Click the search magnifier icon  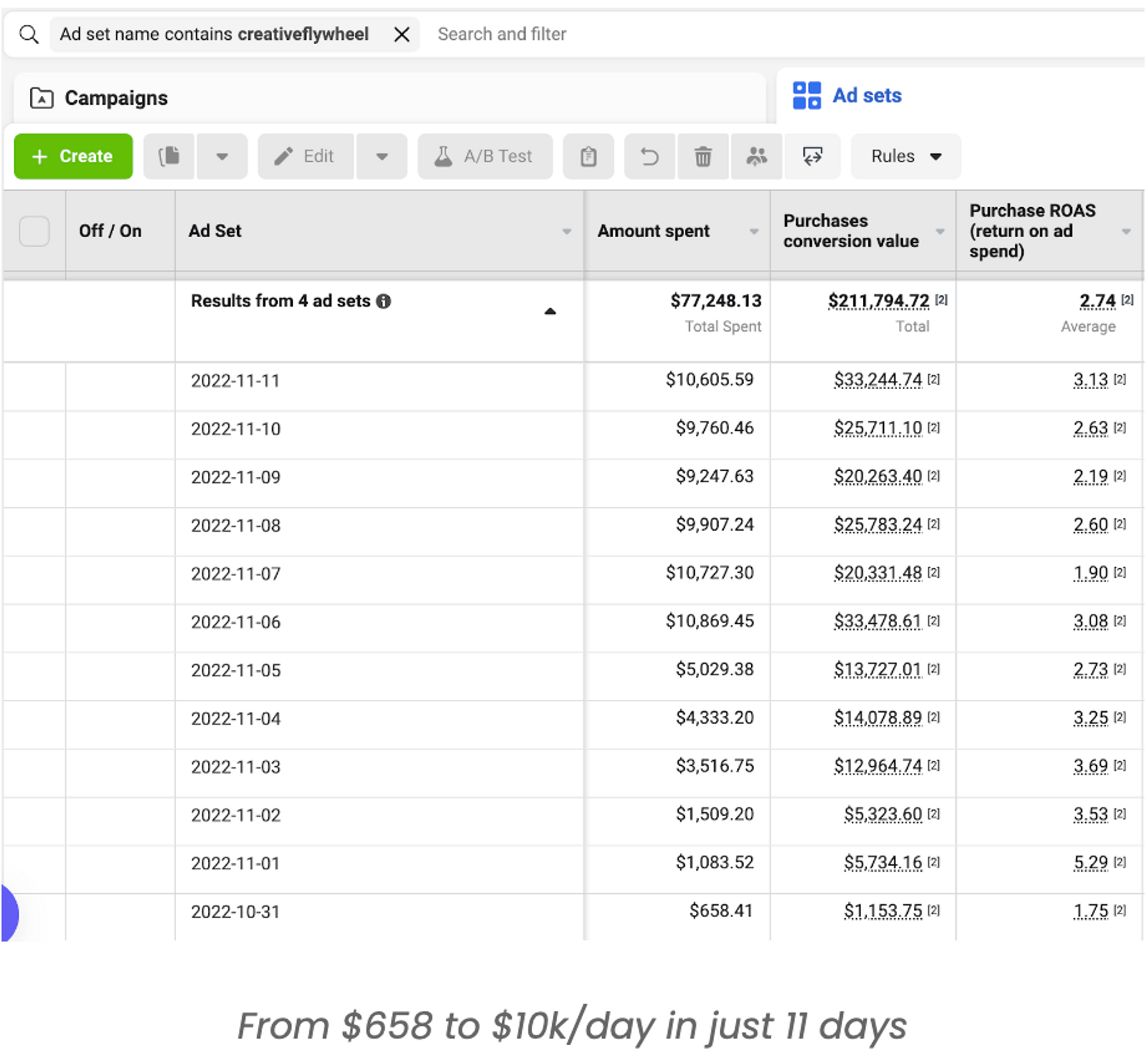pos(29,34)
